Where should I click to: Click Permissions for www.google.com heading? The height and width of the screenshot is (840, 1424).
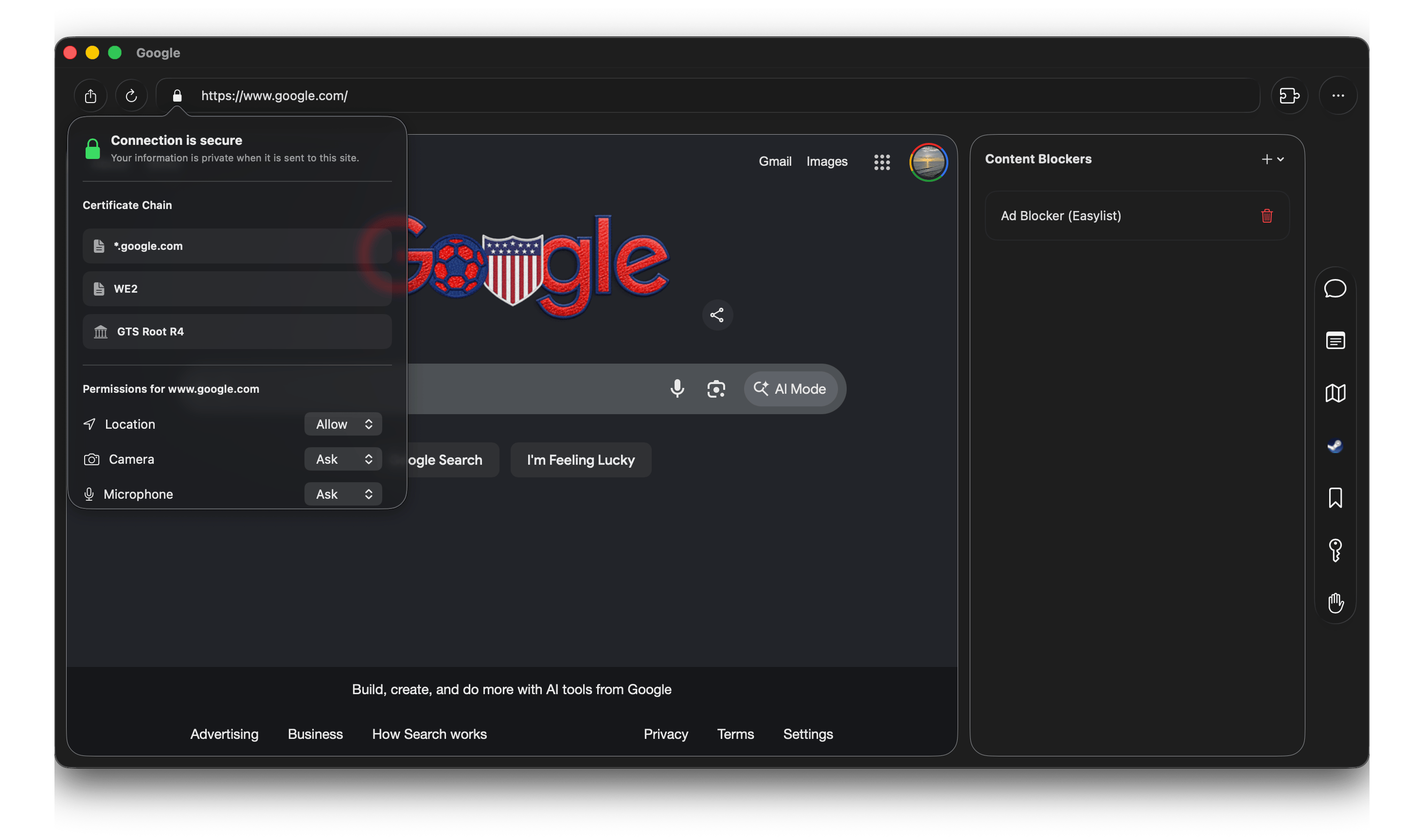[x=171, y=389]
